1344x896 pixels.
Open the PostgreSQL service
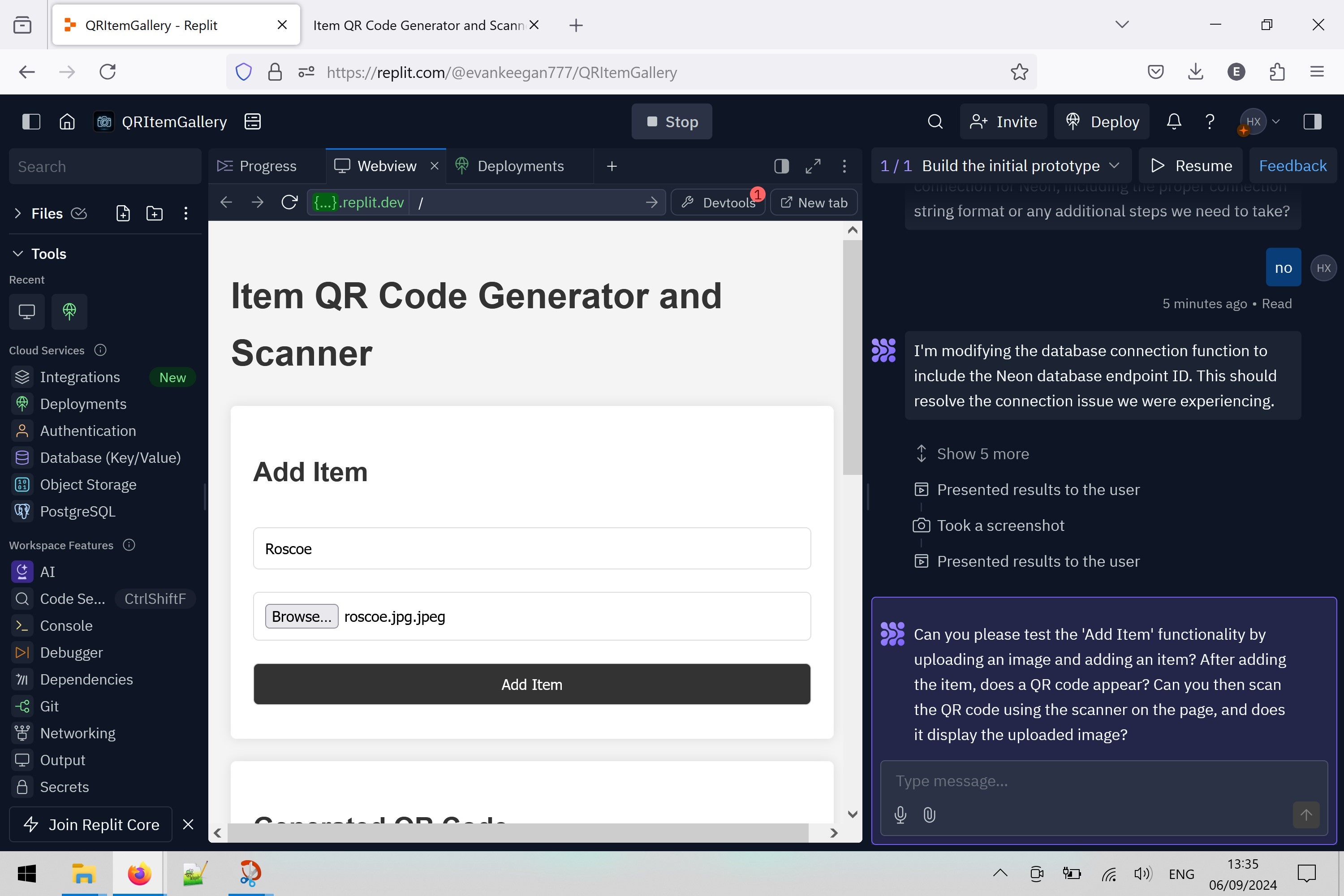[x=77, y=512]
